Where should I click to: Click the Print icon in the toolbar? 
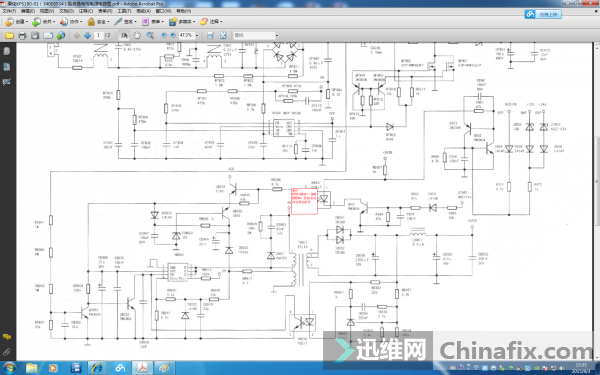(22, 36)
